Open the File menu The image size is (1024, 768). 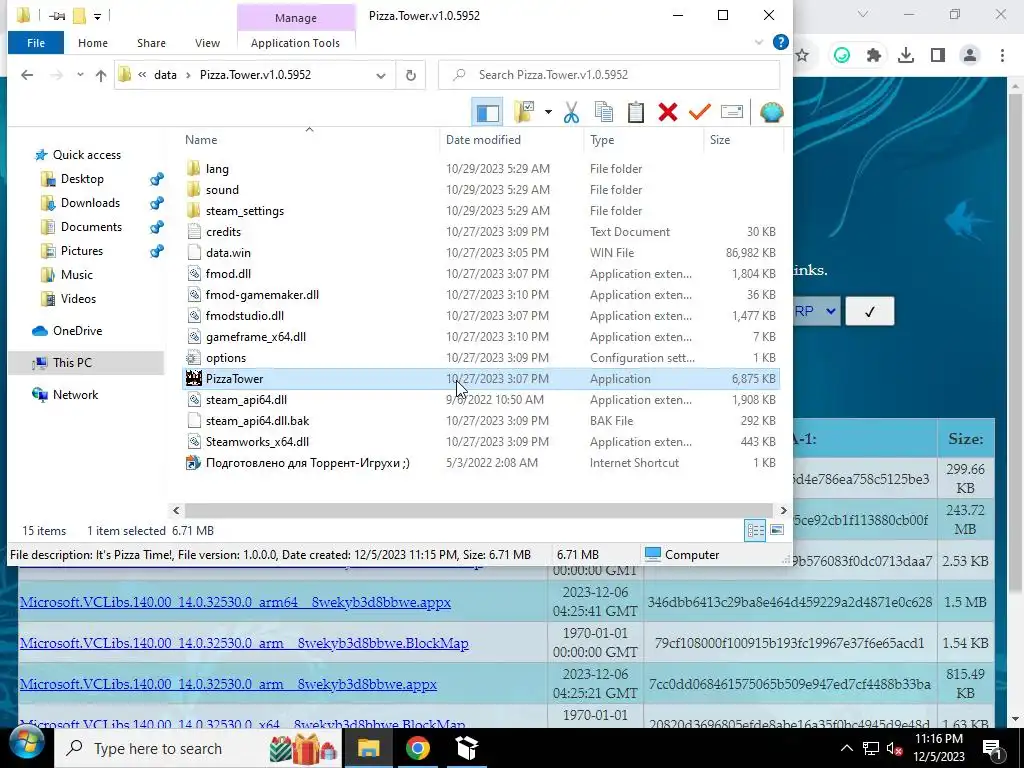click(x=36, y=43)
